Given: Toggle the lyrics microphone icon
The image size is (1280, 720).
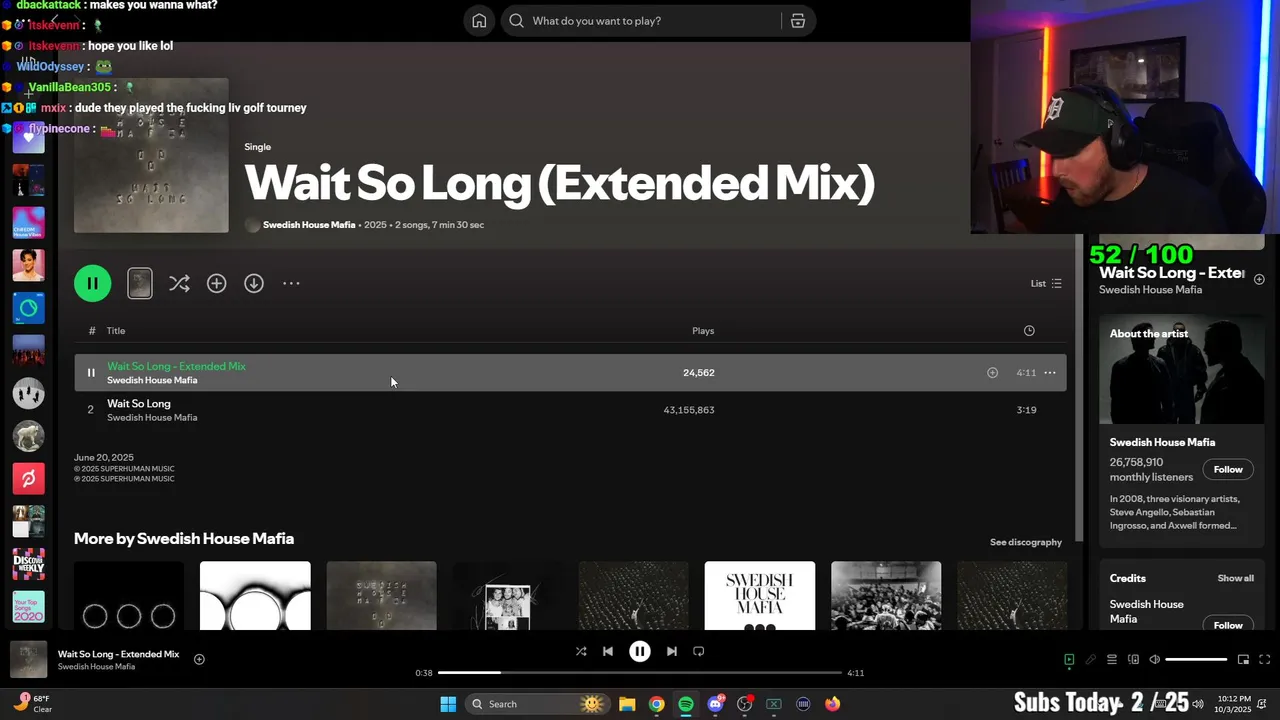Looking at the screenshot, I should tap(1091, 660).
